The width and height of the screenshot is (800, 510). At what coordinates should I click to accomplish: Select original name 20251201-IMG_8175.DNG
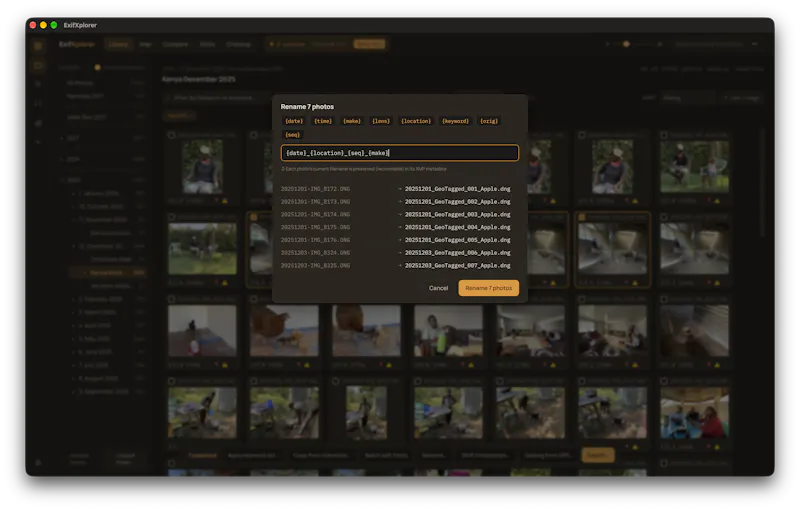pos(315,227)
